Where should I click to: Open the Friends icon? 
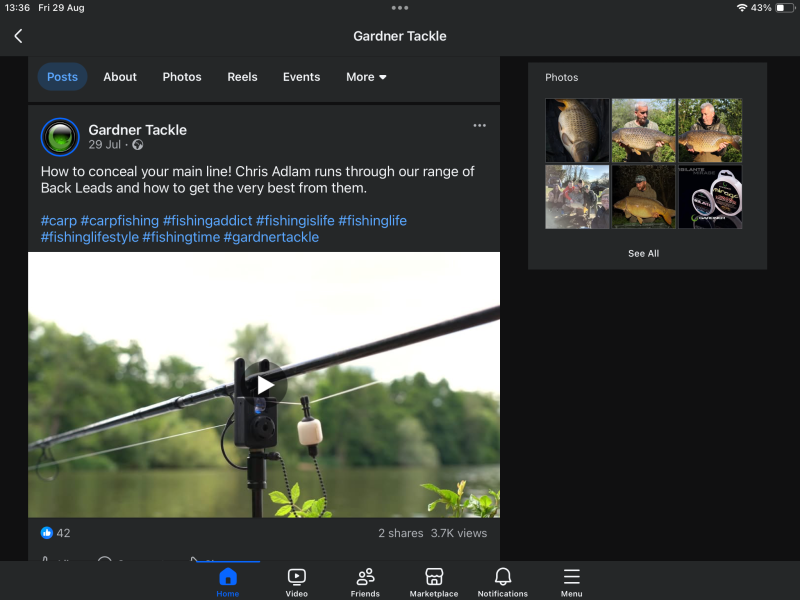tap(365, 581)
